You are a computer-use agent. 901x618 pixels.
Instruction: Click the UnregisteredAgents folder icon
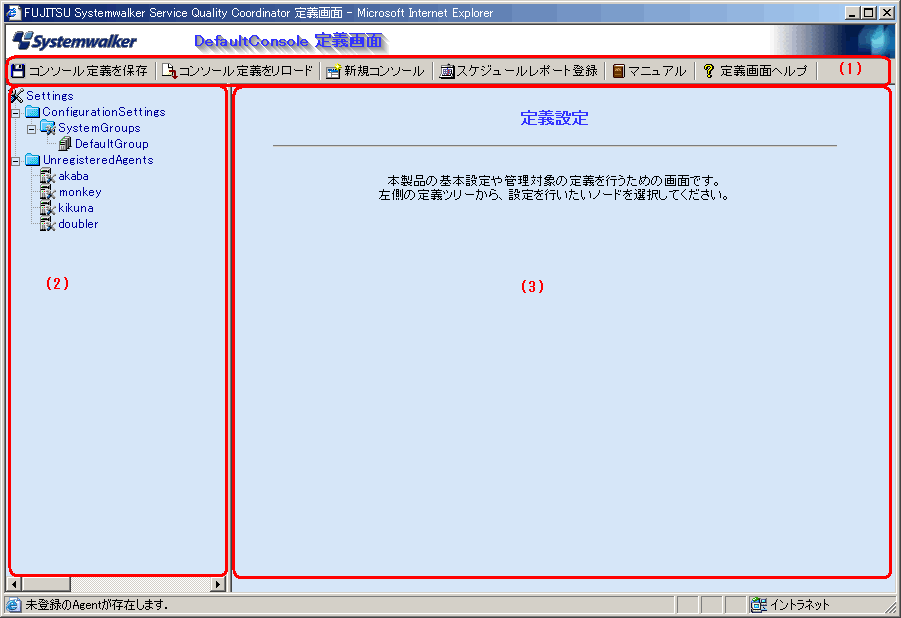(33, 160)
